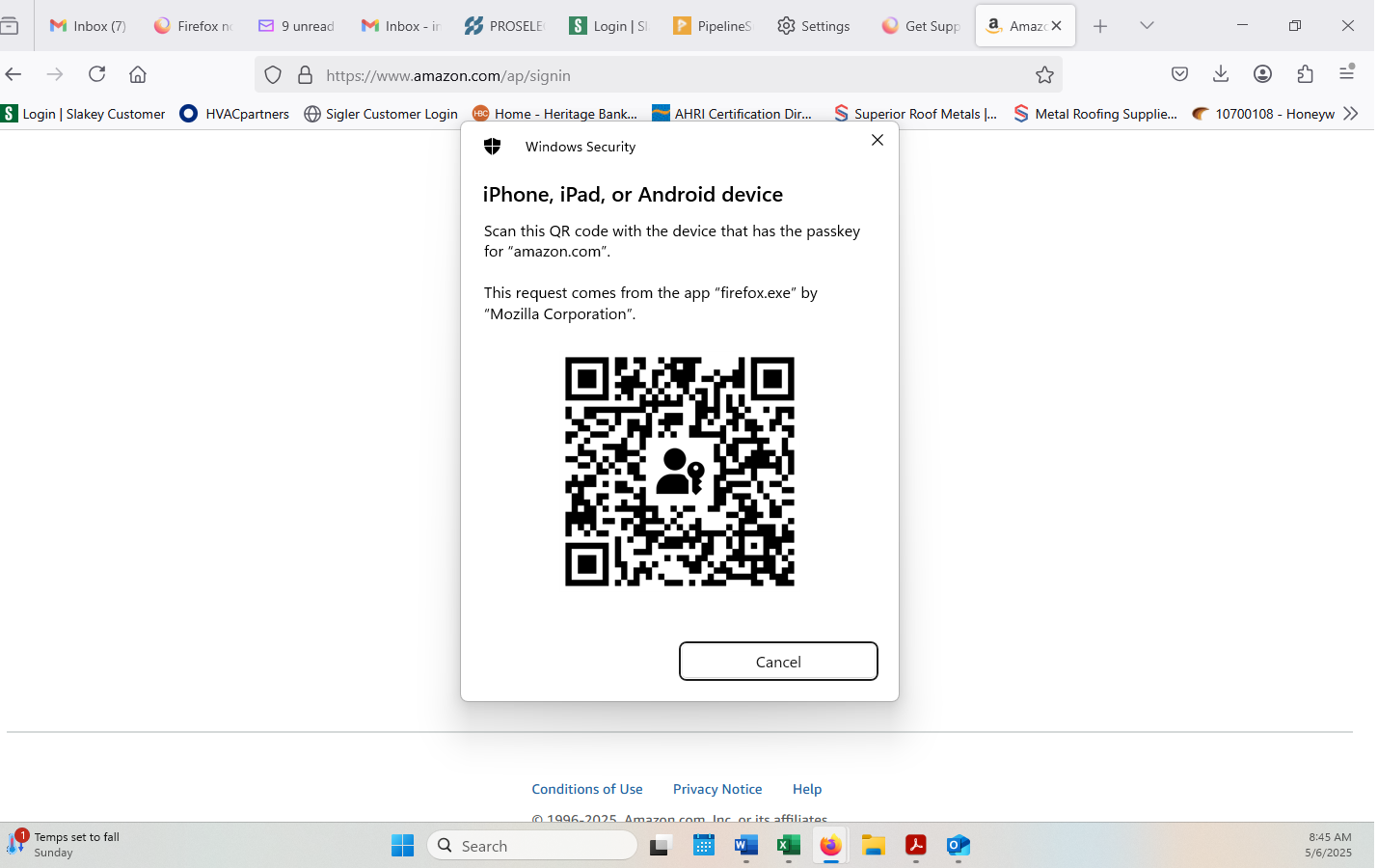Switch to the PipelineS tab
1378x868 pixels.
pos(713,26)
